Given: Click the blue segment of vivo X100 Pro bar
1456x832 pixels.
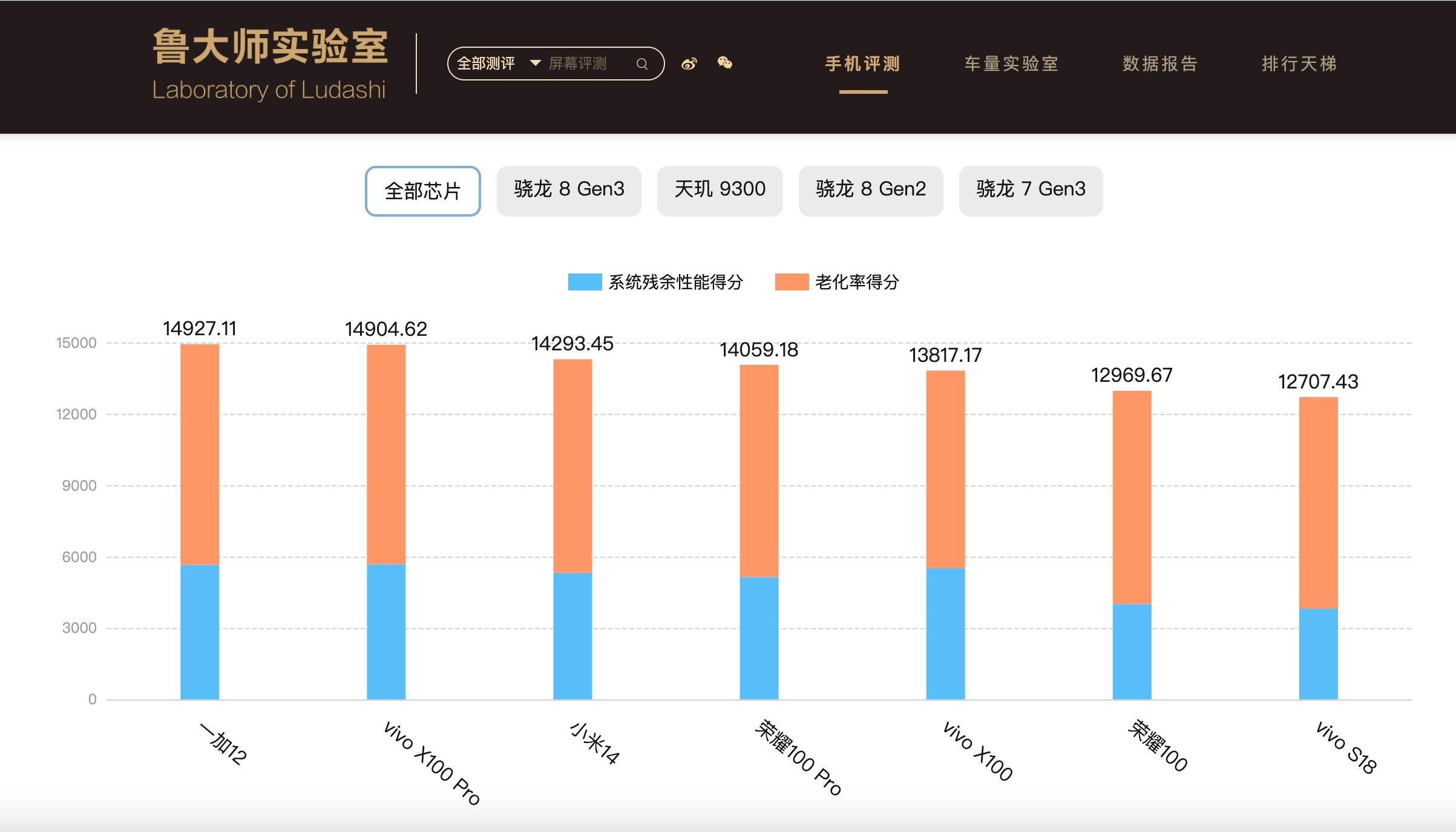Looking at the screenshot, I should [386, 632].
